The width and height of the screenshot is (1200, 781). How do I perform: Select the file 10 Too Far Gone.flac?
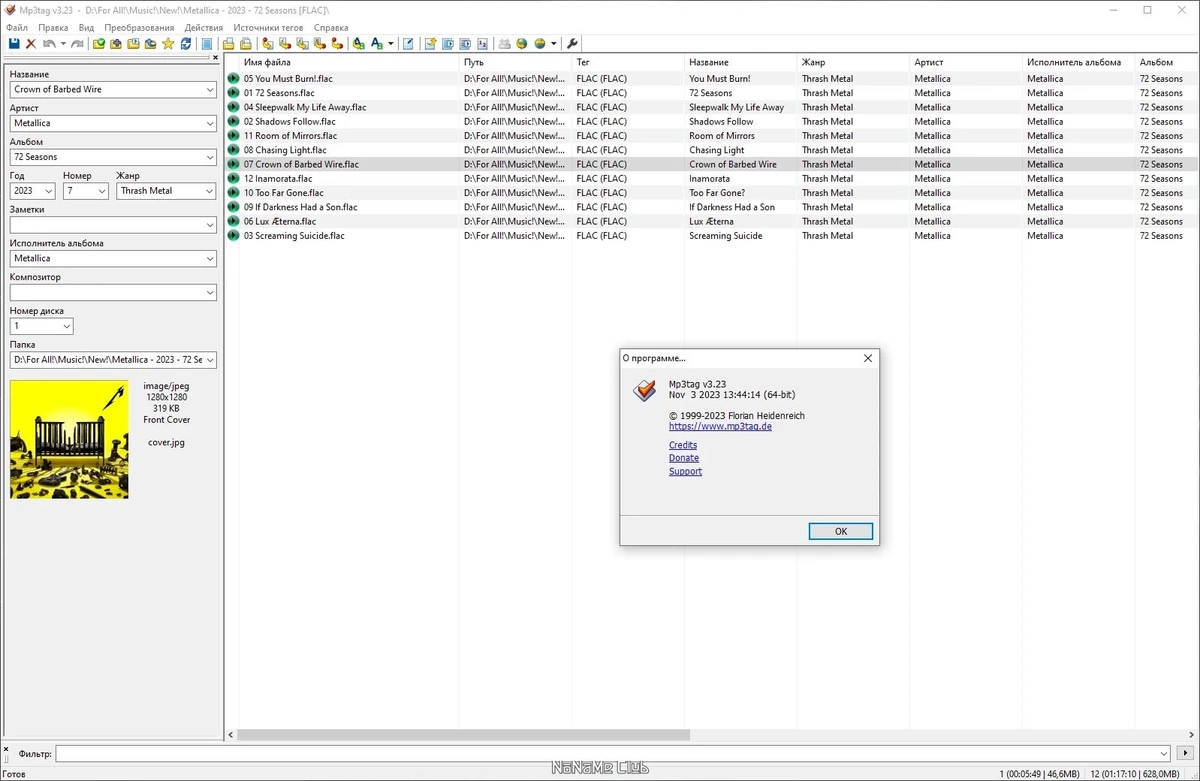coord(284,193)
